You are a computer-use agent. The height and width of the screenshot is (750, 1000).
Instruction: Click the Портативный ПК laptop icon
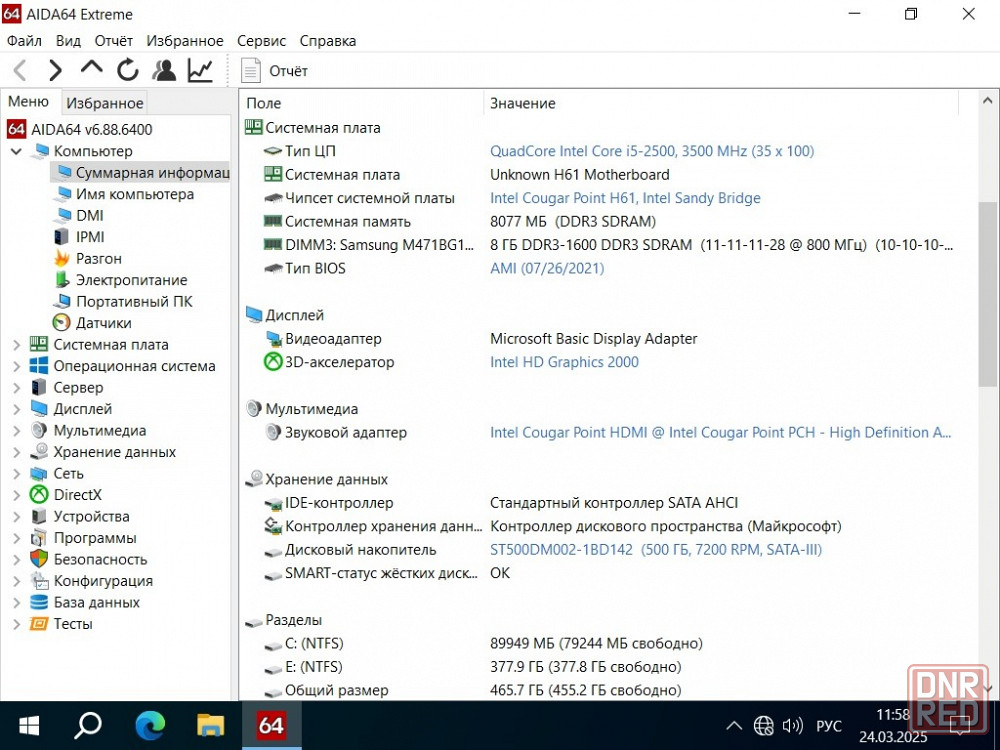pos(62,301)
